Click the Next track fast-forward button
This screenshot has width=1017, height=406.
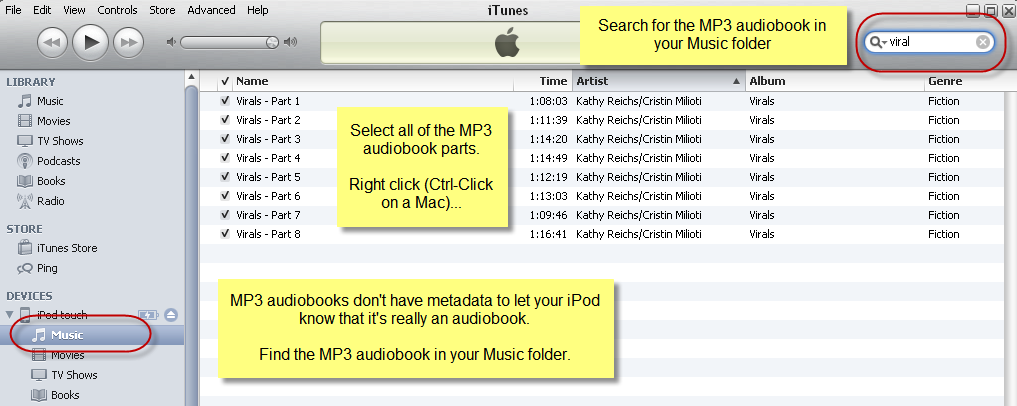128,43
